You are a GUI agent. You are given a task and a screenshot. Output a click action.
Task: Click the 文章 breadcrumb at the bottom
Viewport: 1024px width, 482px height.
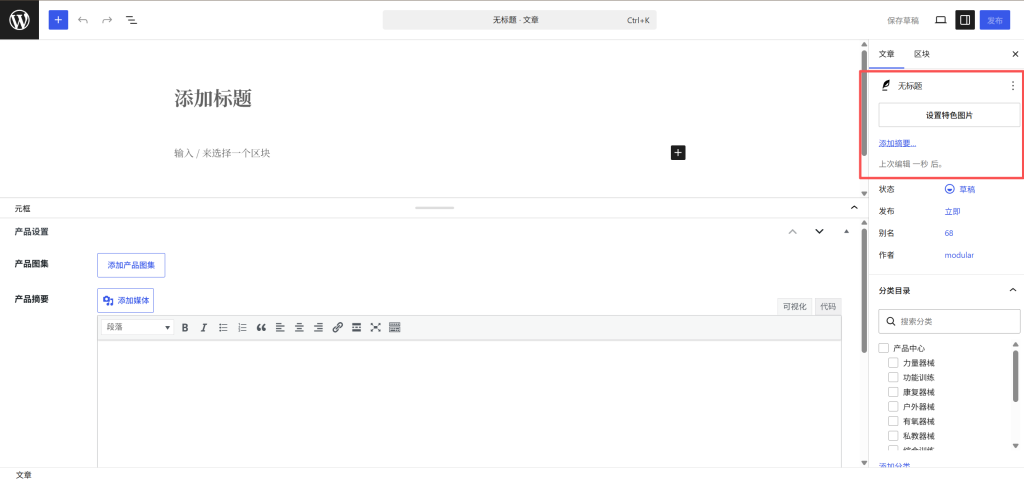[24, 475]
